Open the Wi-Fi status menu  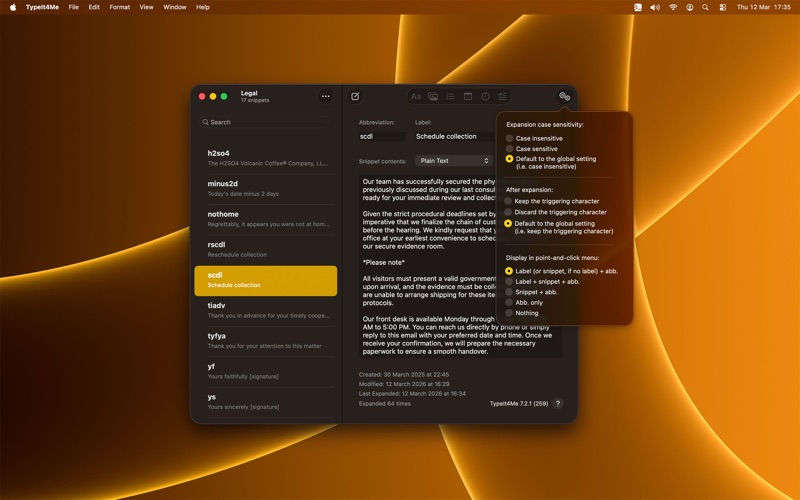coord(673,7)
